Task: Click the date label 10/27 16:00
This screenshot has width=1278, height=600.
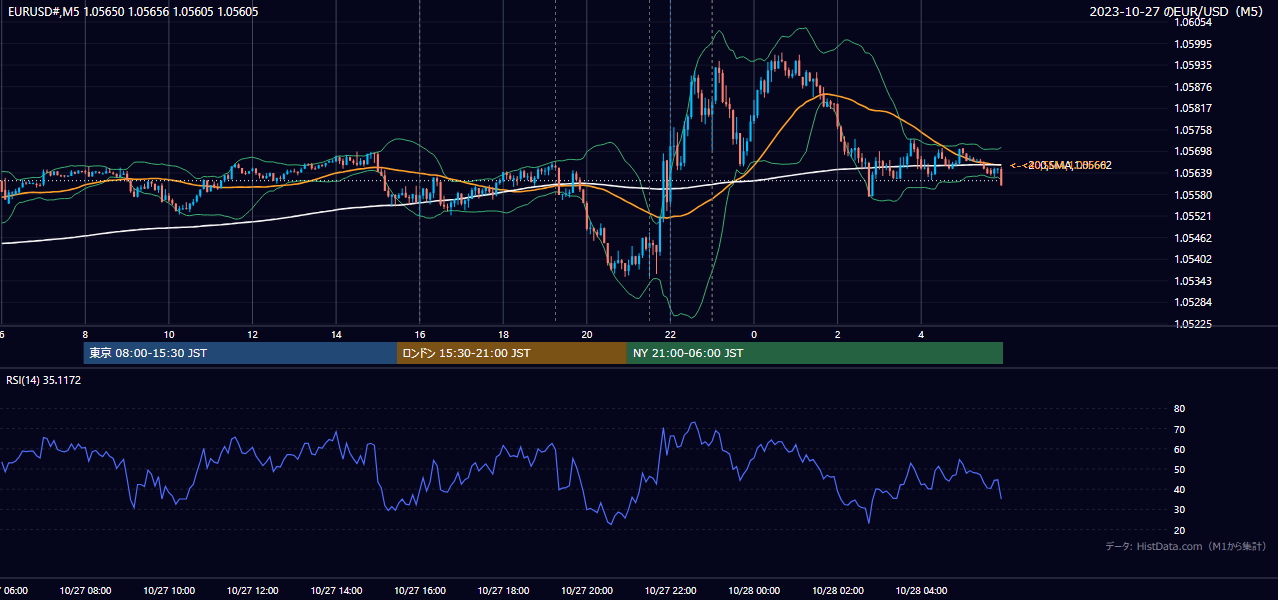Action: [x=420, y=591]
